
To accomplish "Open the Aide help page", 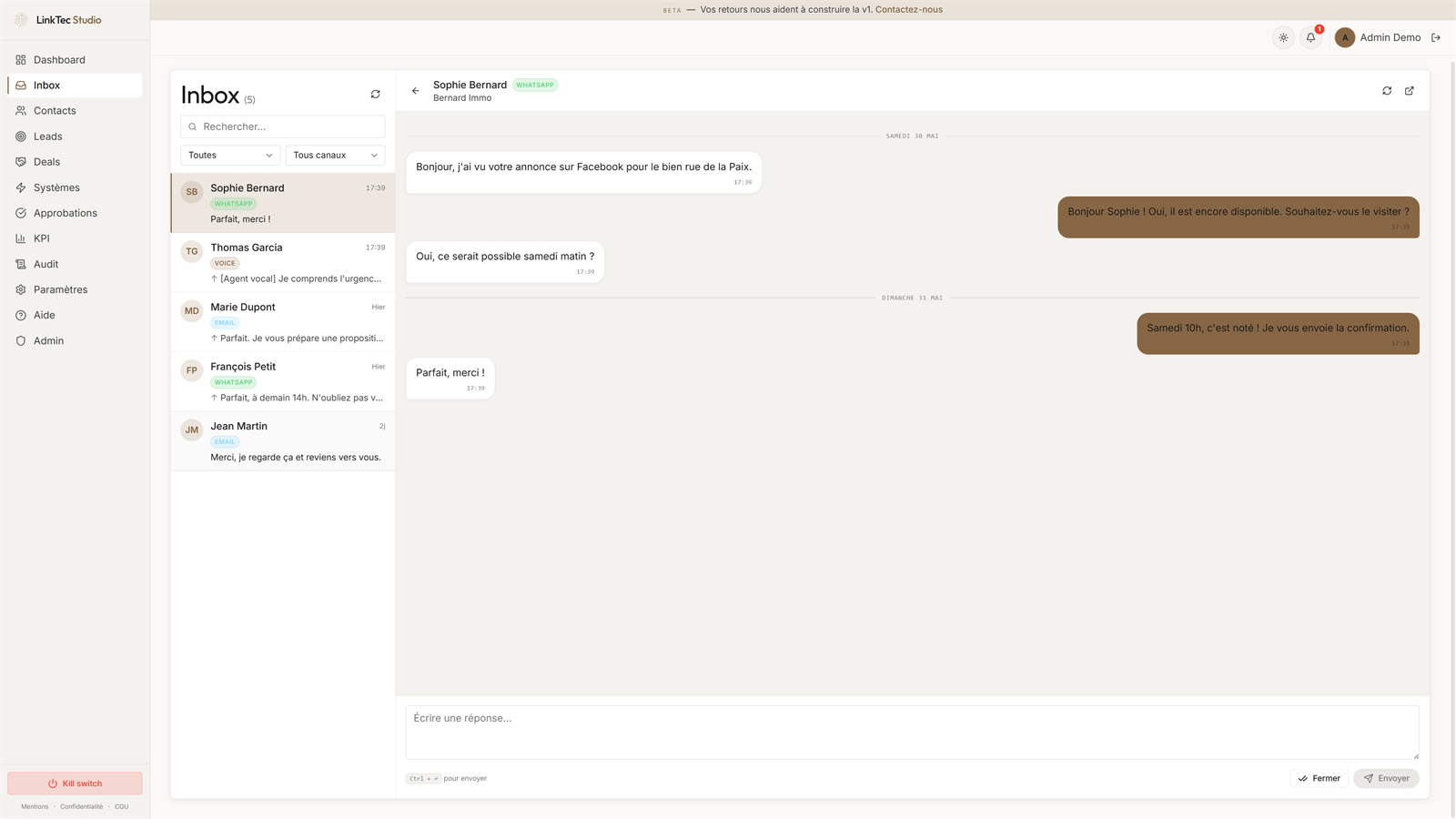I will [75, 315].
